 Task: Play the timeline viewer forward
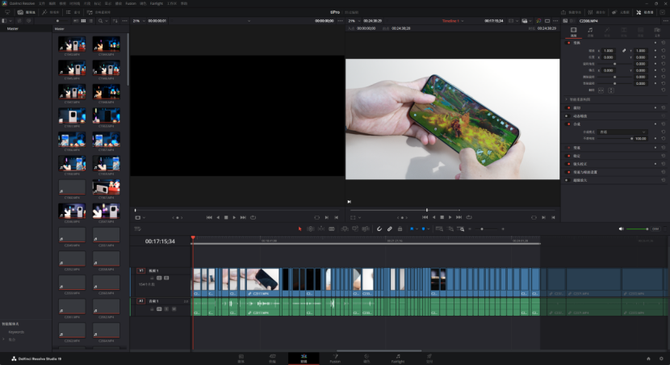pyautogui.click(x=450, y=217)
